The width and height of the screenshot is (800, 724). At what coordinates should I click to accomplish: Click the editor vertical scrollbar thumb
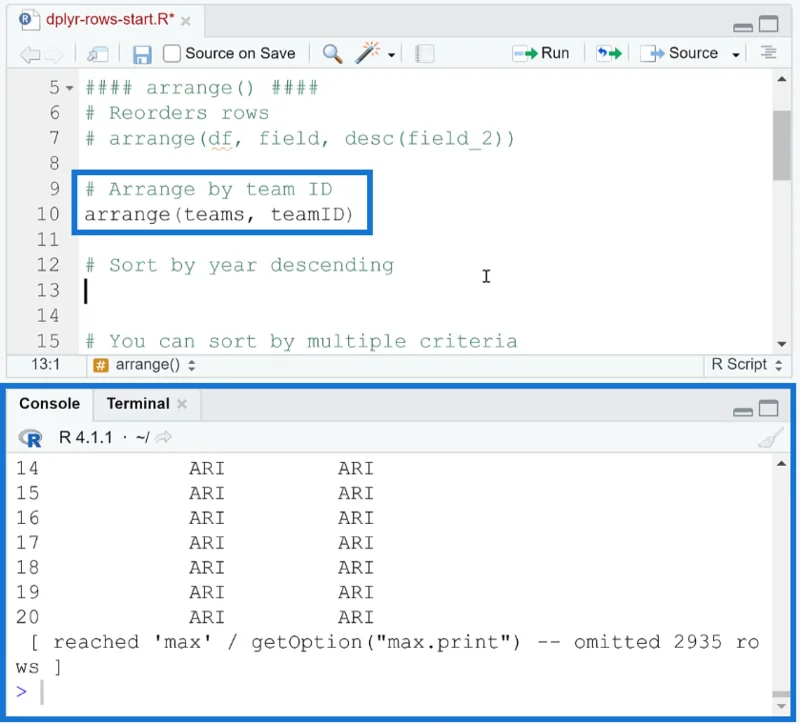tap(781, 145)
